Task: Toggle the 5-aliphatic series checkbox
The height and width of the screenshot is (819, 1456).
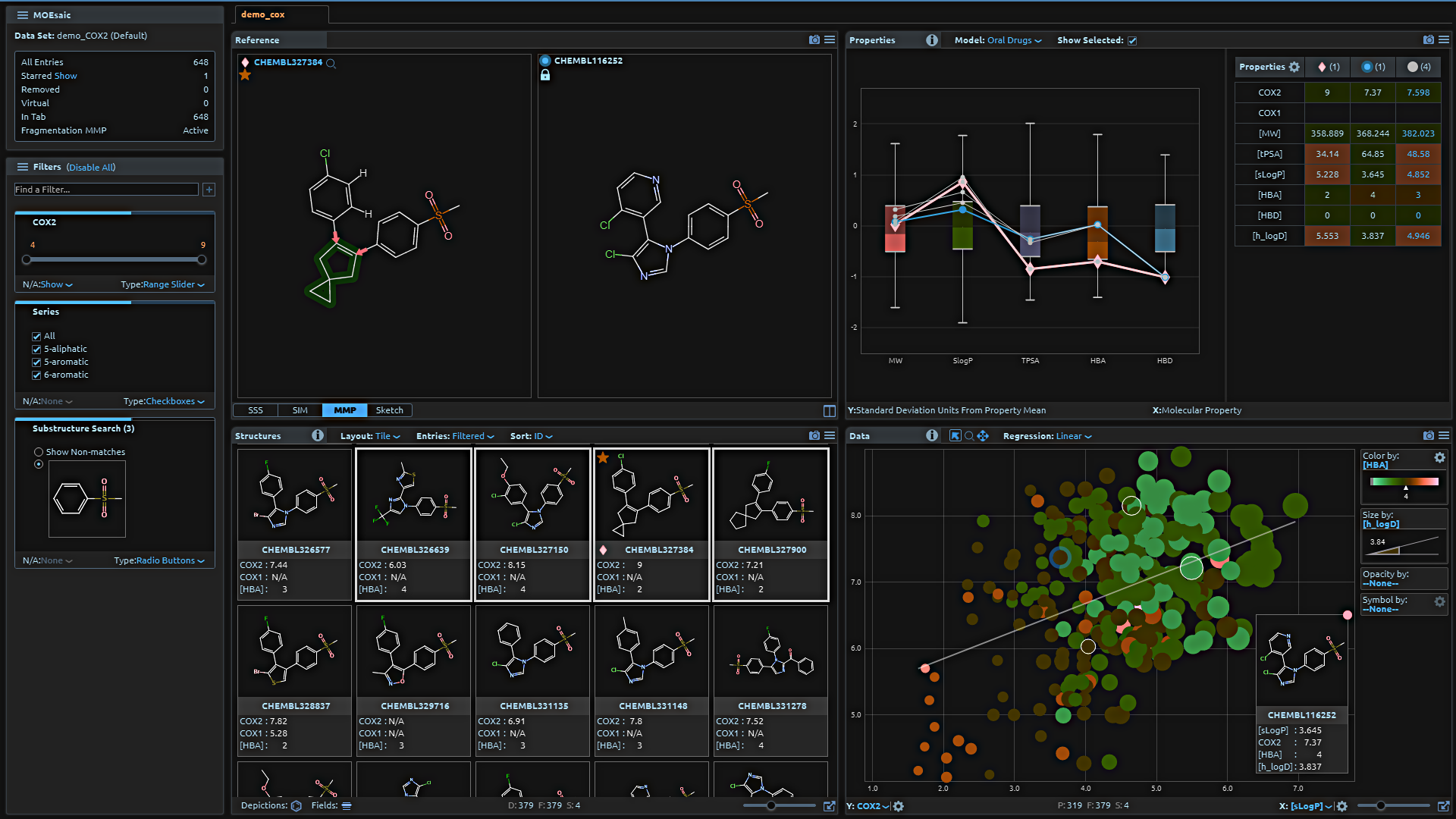Action: coord(36,350)
